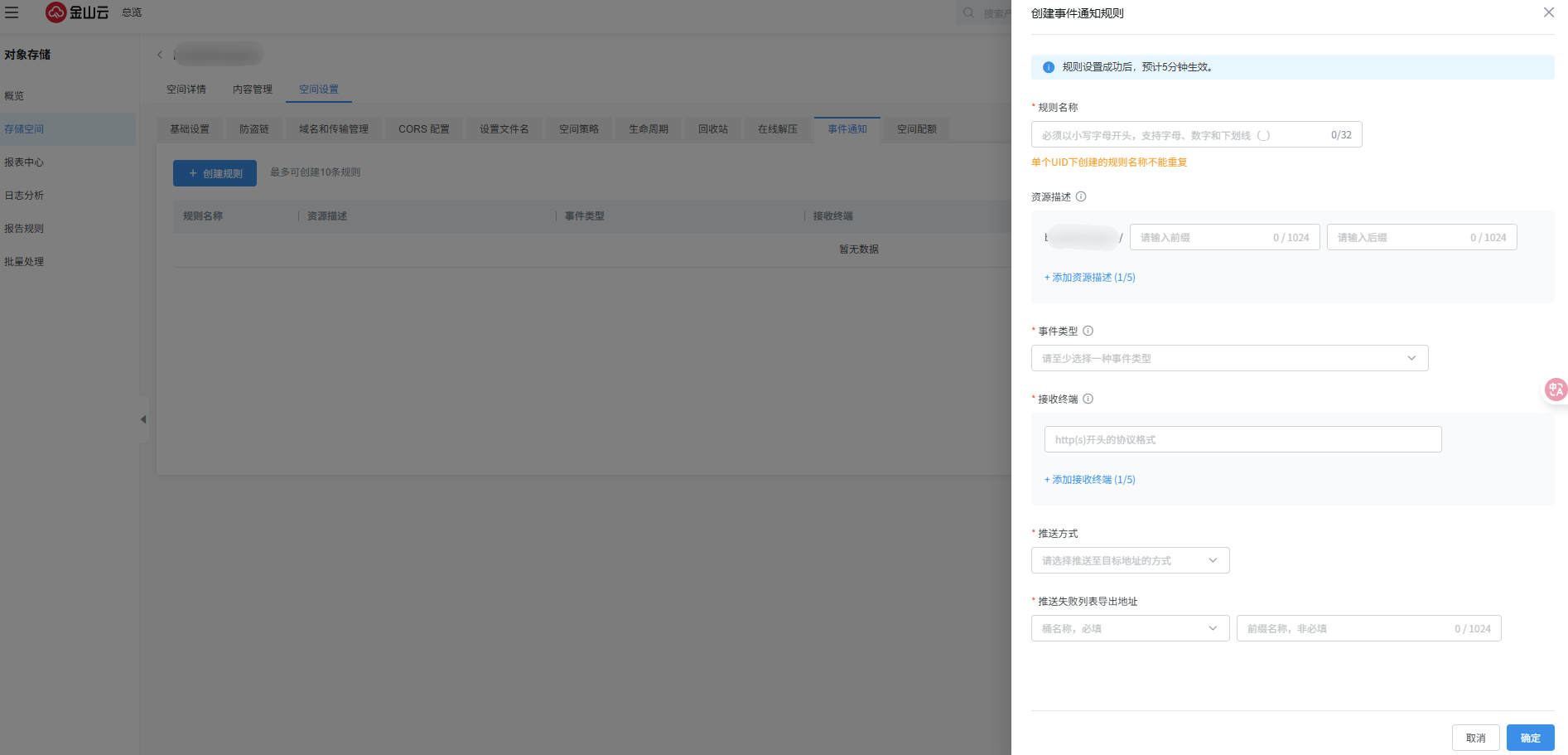Open 日志分析 in the sidebar

point(68,196)
